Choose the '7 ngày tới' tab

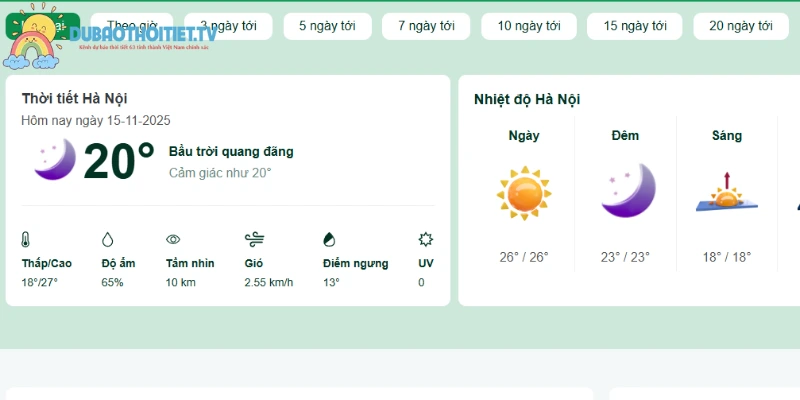426,26
